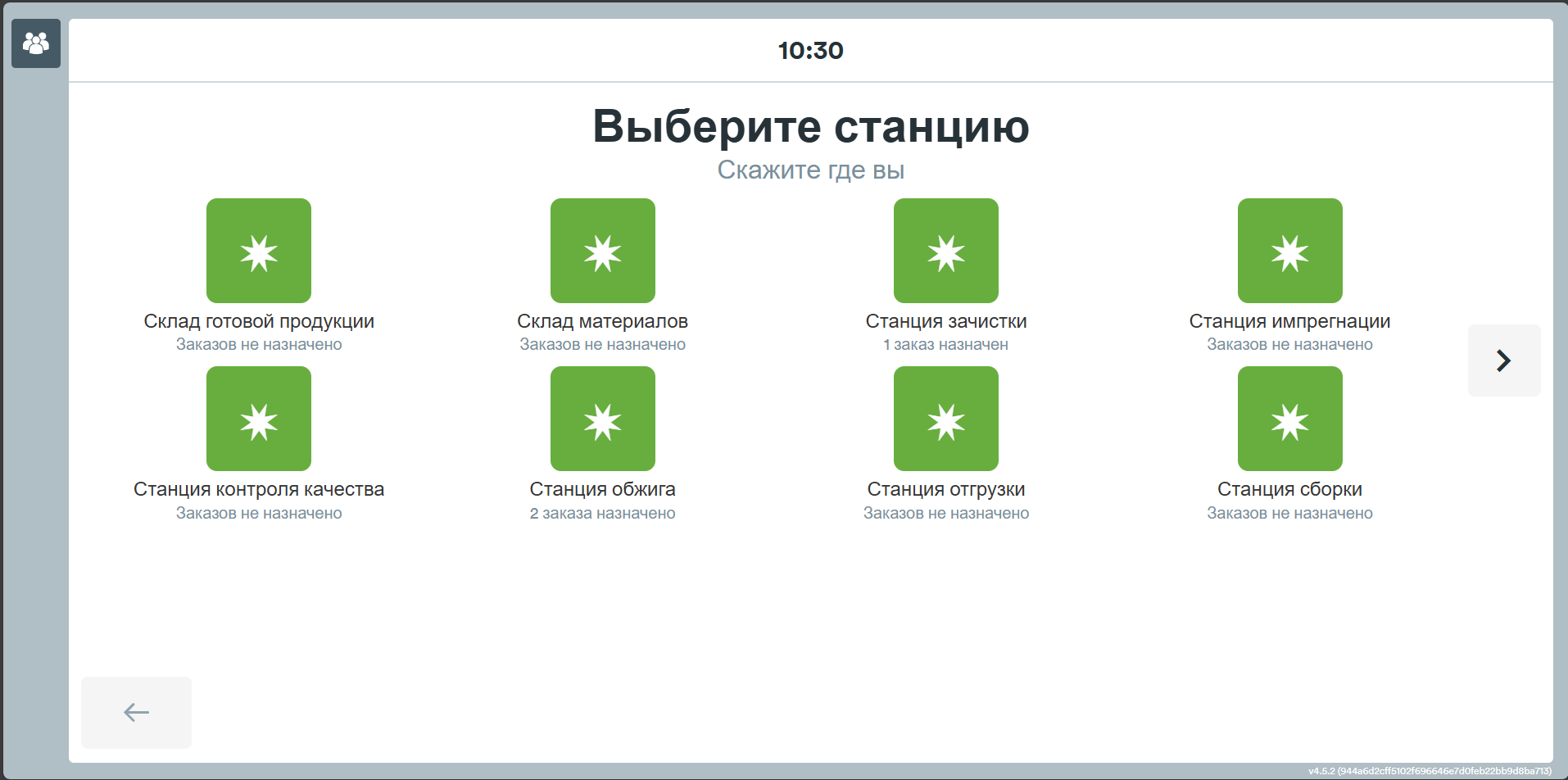Select the Склад готовой продукции station icon
Screen dimensions: 1568x780
tap(259, 251)
